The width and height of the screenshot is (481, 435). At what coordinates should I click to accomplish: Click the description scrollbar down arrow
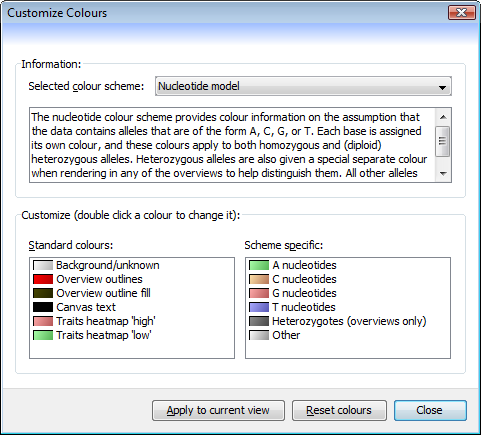pos(443,173)
